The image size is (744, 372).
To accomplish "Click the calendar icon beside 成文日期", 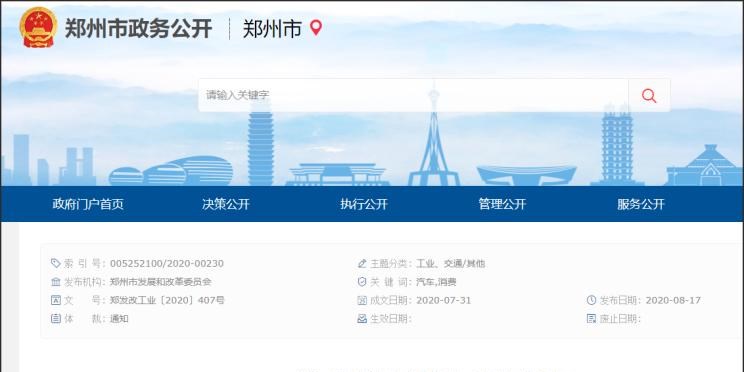I will [362, 300].
